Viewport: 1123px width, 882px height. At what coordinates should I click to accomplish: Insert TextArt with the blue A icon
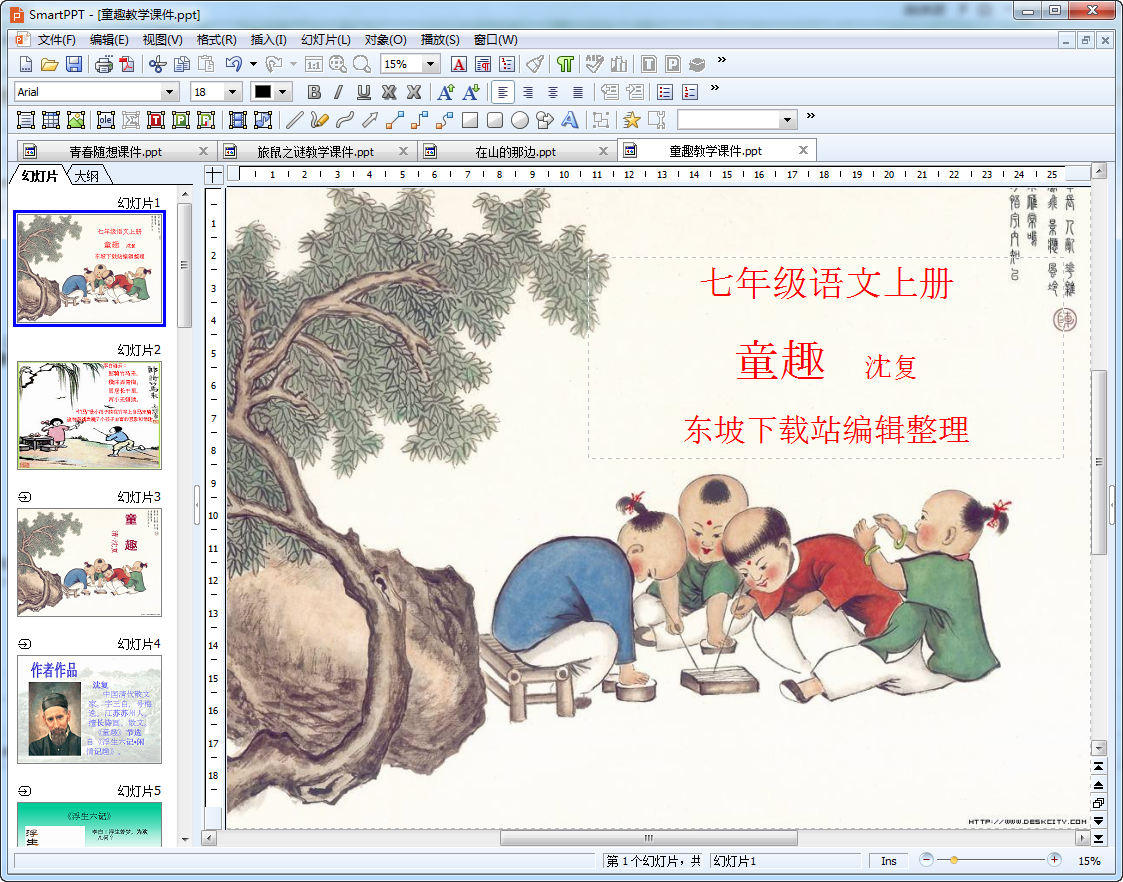click(570, 120)
